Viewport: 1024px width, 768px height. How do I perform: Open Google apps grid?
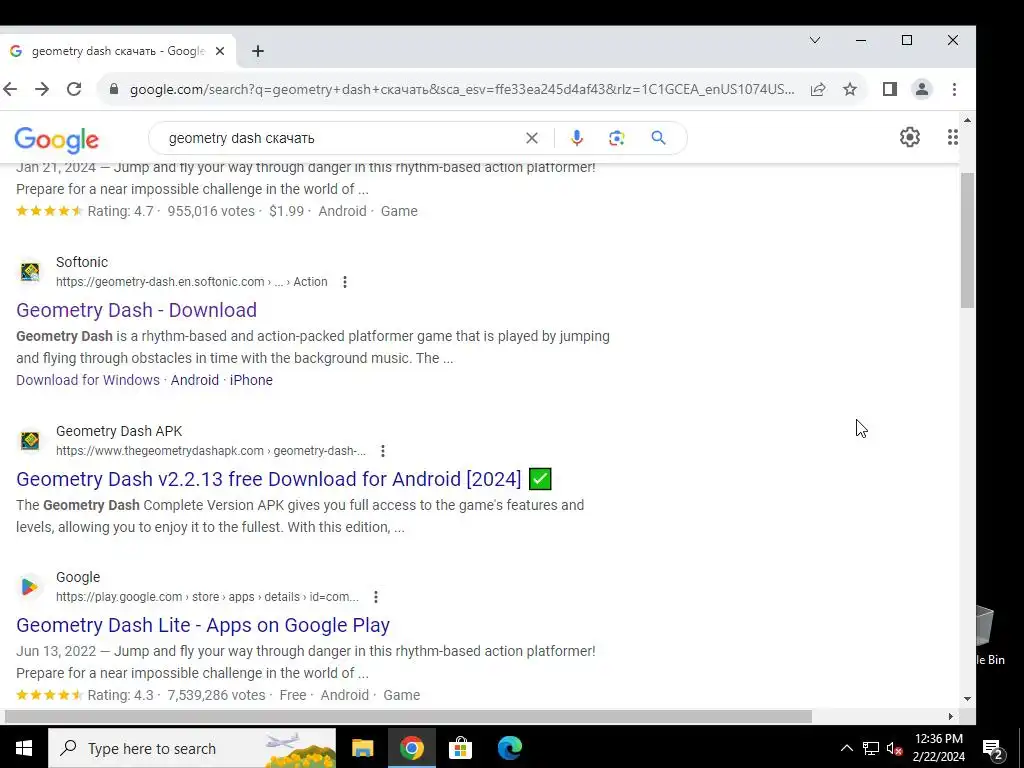953,137
